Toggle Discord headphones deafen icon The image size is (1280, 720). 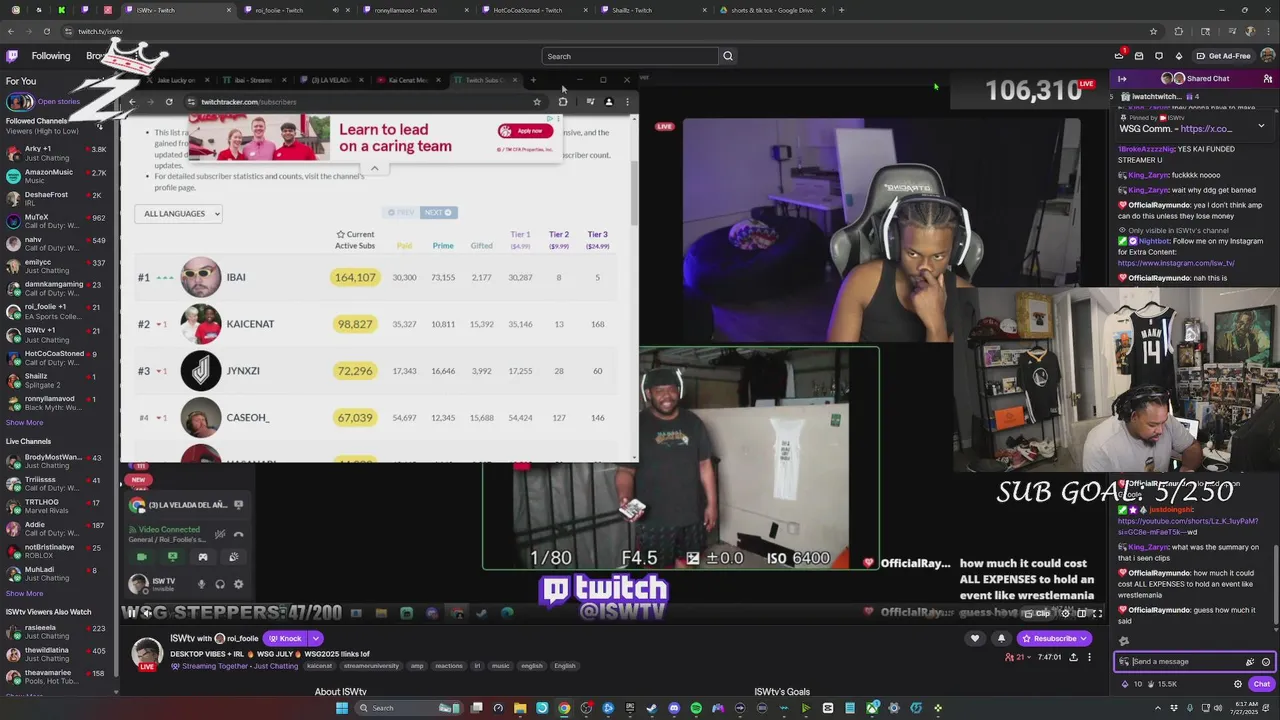click(x=220, y=584)
